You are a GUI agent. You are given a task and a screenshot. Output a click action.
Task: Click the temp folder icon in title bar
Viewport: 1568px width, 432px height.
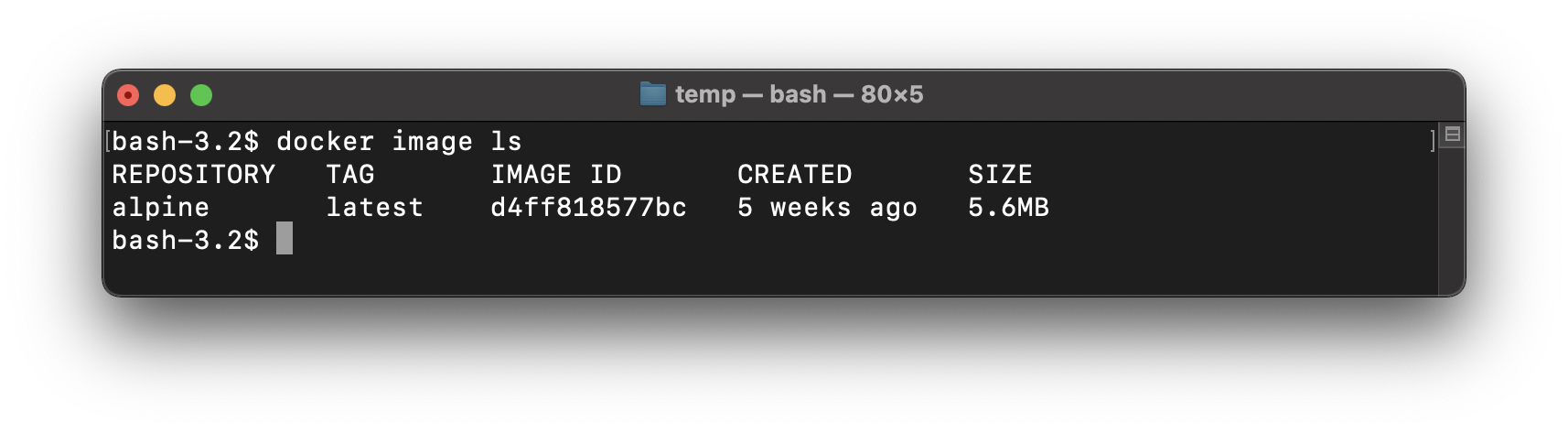pos(652,94)
